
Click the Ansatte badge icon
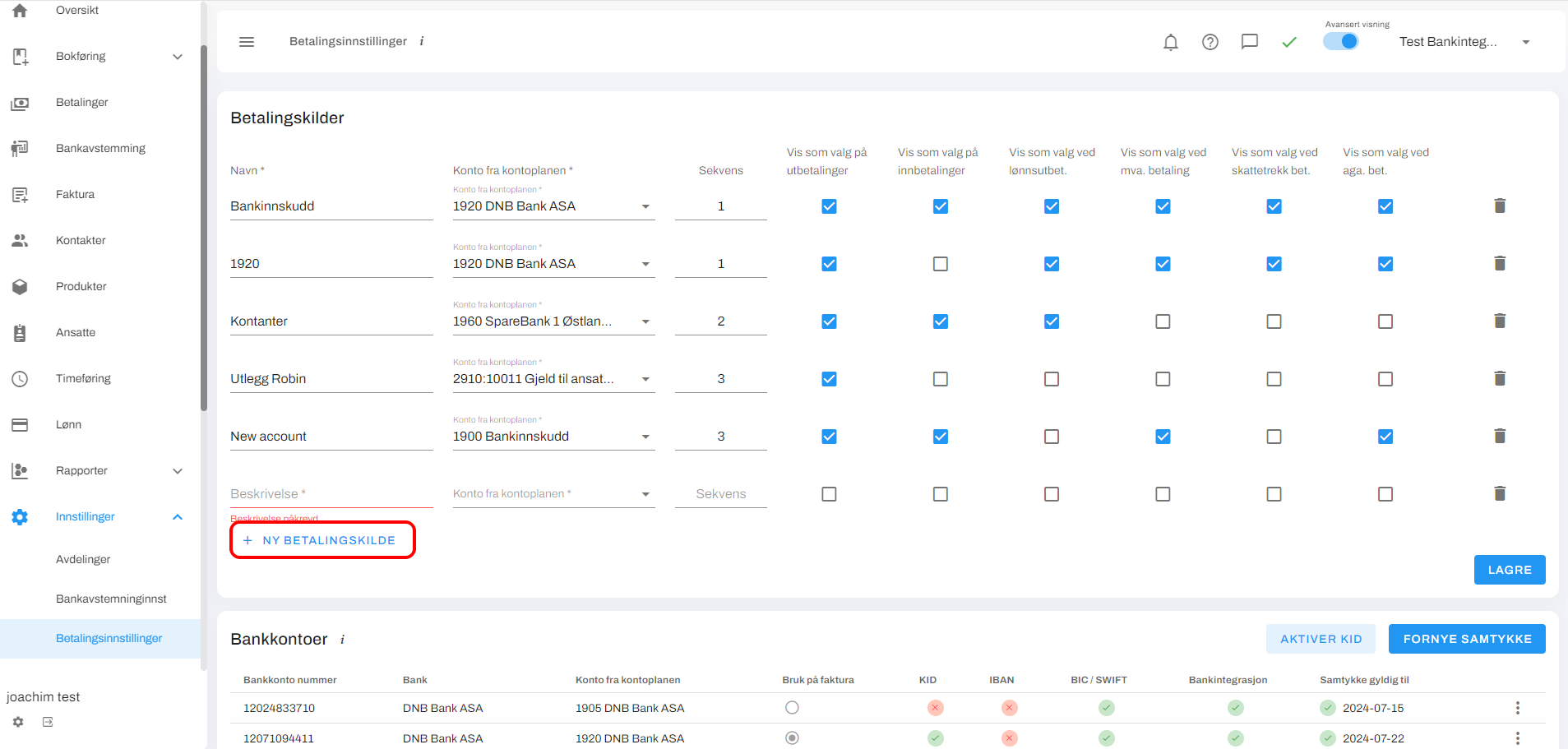20,333
